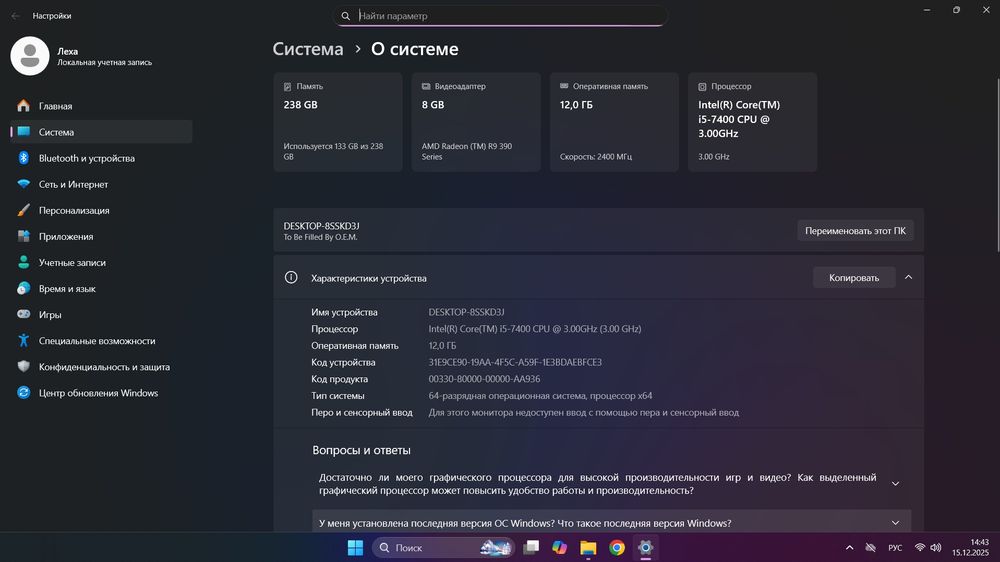Switch the РУС input language indicator

point(895,548)
